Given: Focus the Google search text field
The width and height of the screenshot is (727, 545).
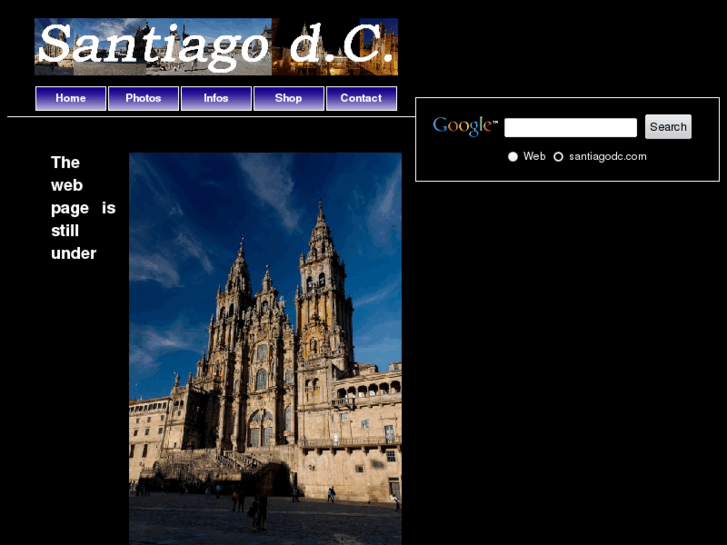Looking at the screenshot, I should pos(570,128).
